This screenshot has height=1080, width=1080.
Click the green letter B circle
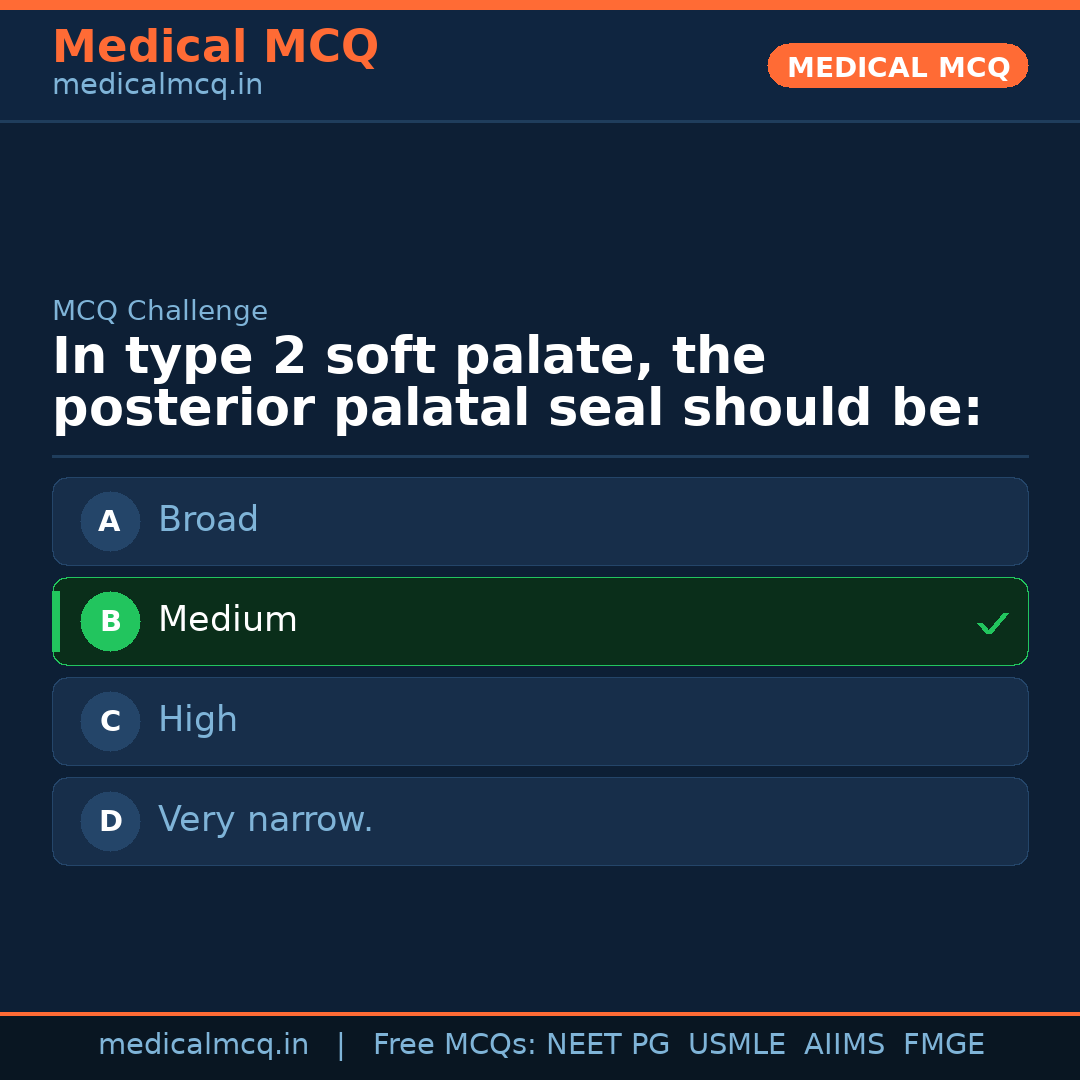coord(110,621)
